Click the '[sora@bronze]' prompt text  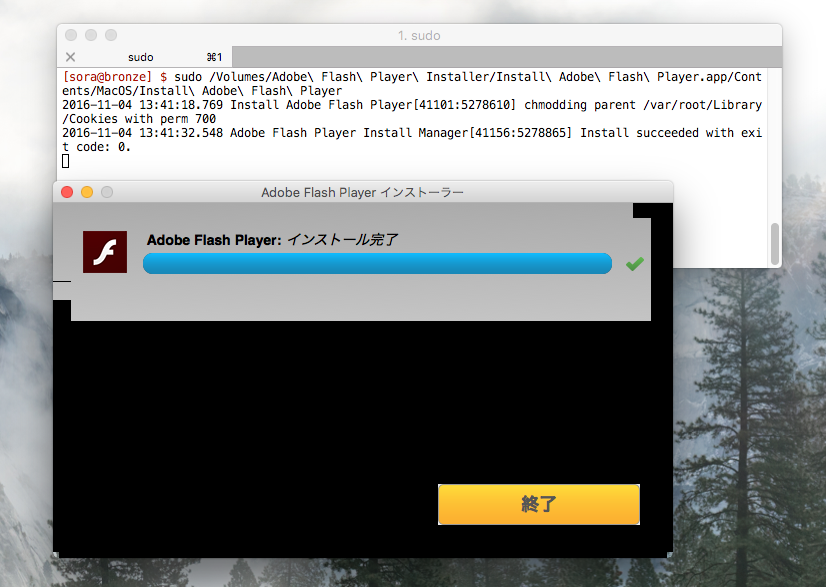(x=107, y=77)
